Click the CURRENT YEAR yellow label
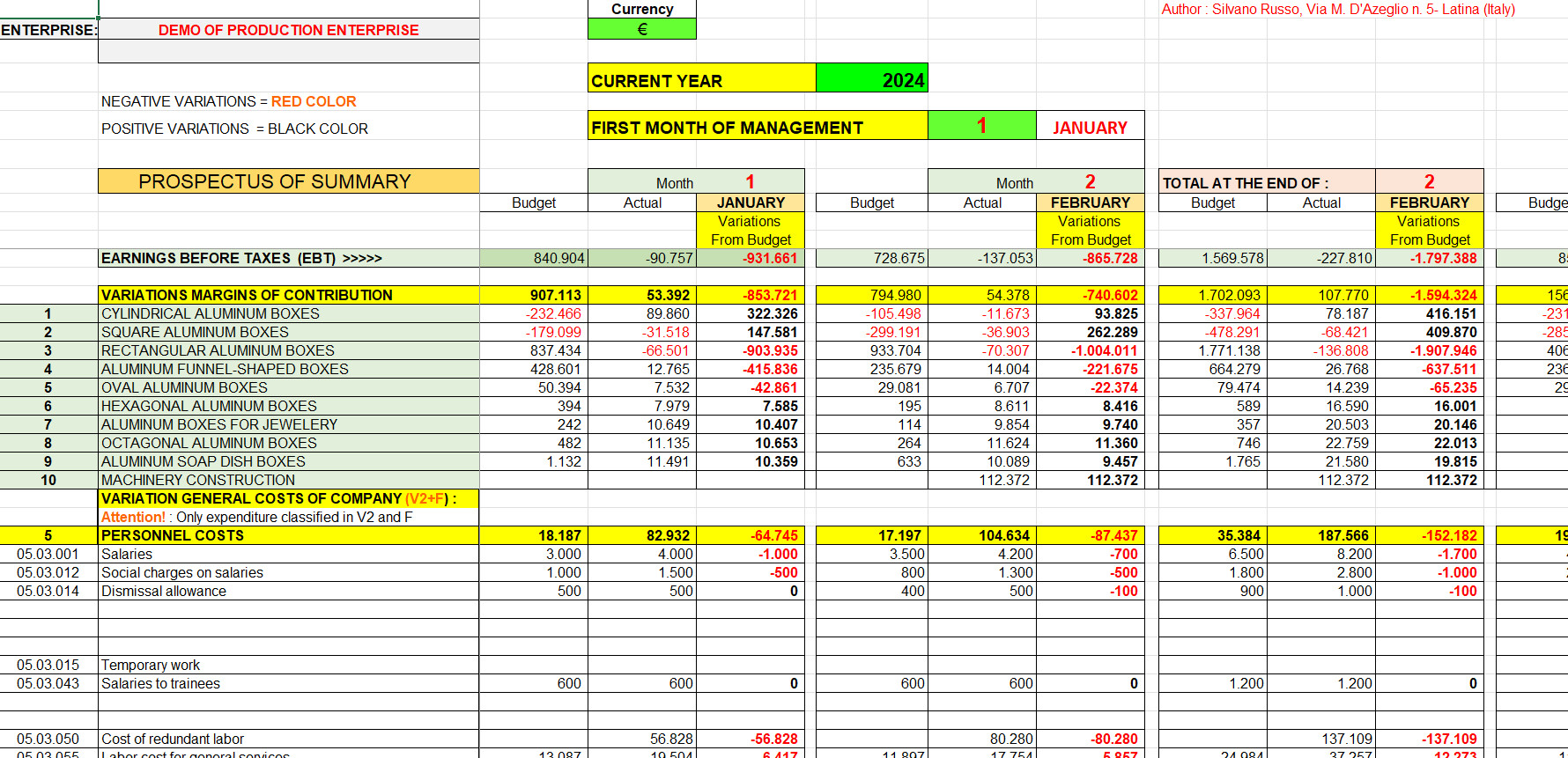Viewport: 1568px width, 758px height. coord(702,78)
